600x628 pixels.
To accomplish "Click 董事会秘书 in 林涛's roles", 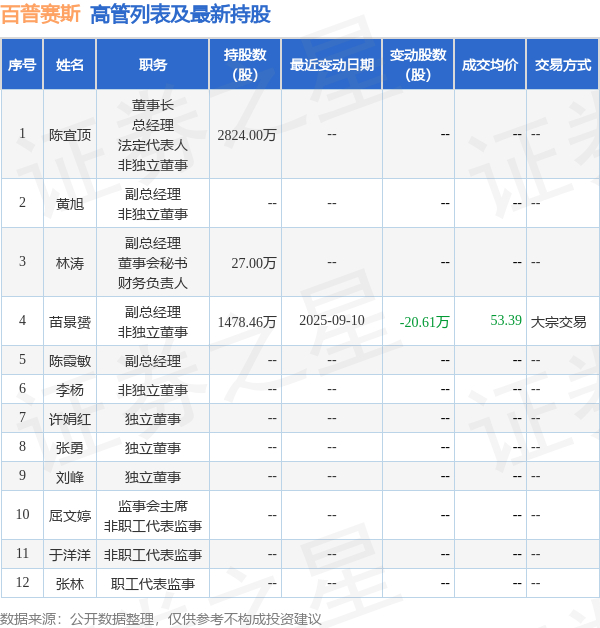I will point(153,263).
